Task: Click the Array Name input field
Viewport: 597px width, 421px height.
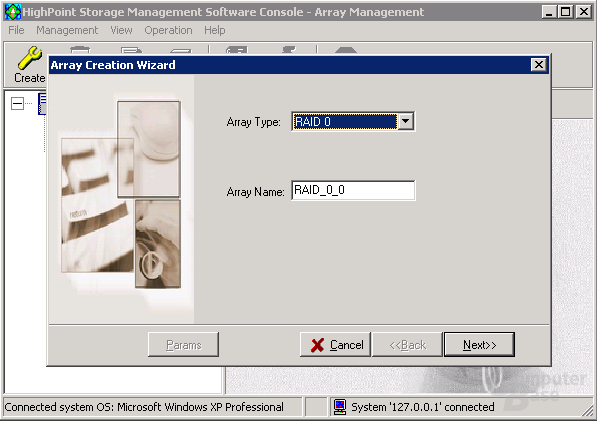Action: point(353,190)
